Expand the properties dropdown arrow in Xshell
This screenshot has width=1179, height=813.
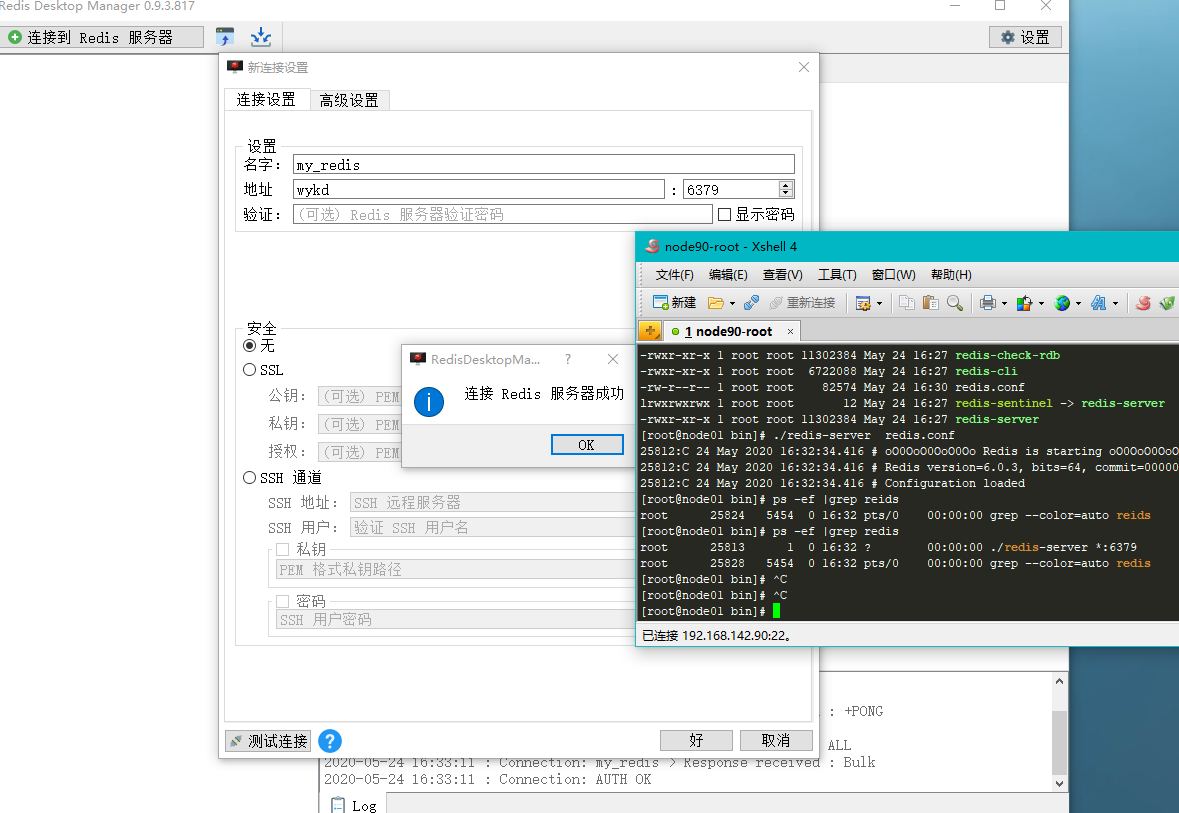click(x=879, y=304)
